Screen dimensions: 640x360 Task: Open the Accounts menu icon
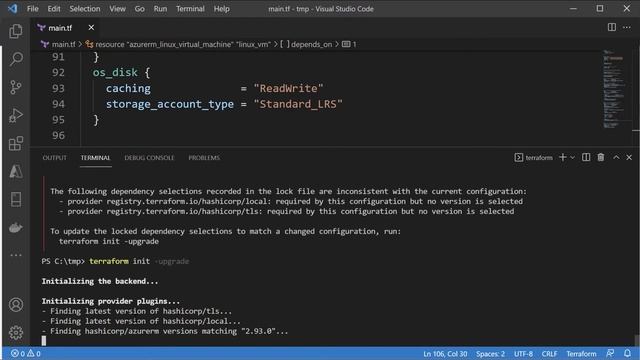coord(16,304)
